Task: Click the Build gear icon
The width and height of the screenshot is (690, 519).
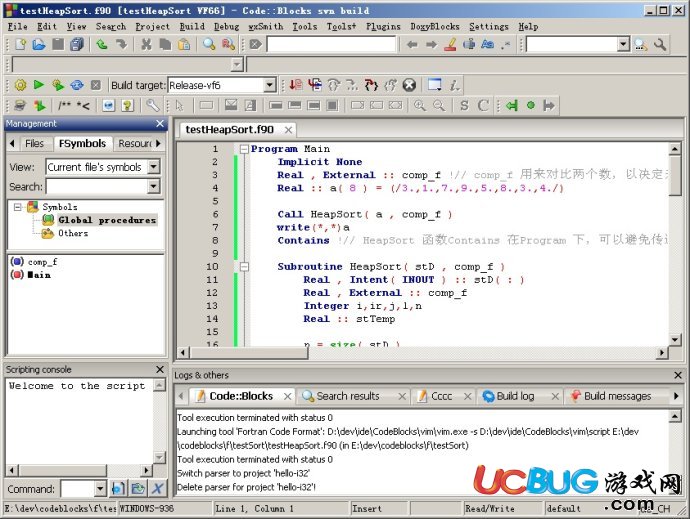Action: (x=20, y=85)
